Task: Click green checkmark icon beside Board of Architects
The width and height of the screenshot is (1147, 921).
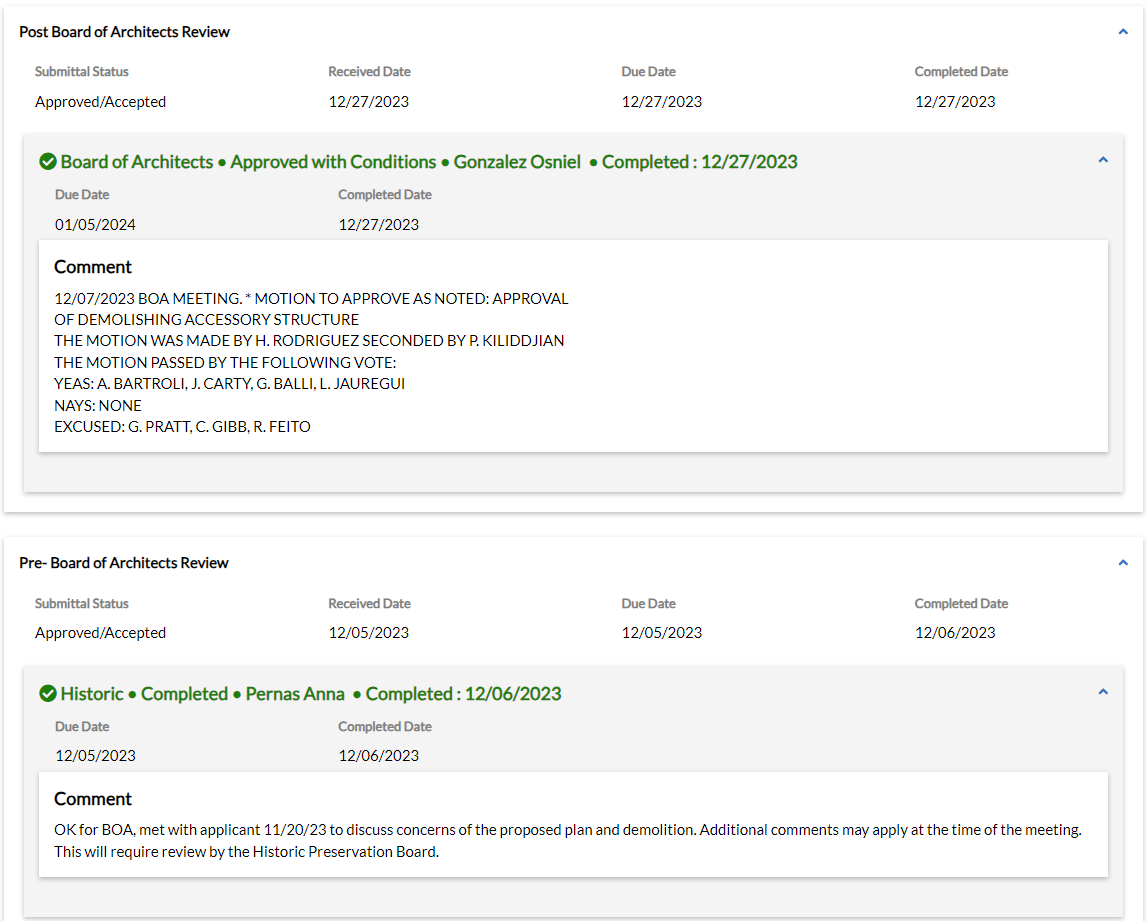Action: (47, 161)
